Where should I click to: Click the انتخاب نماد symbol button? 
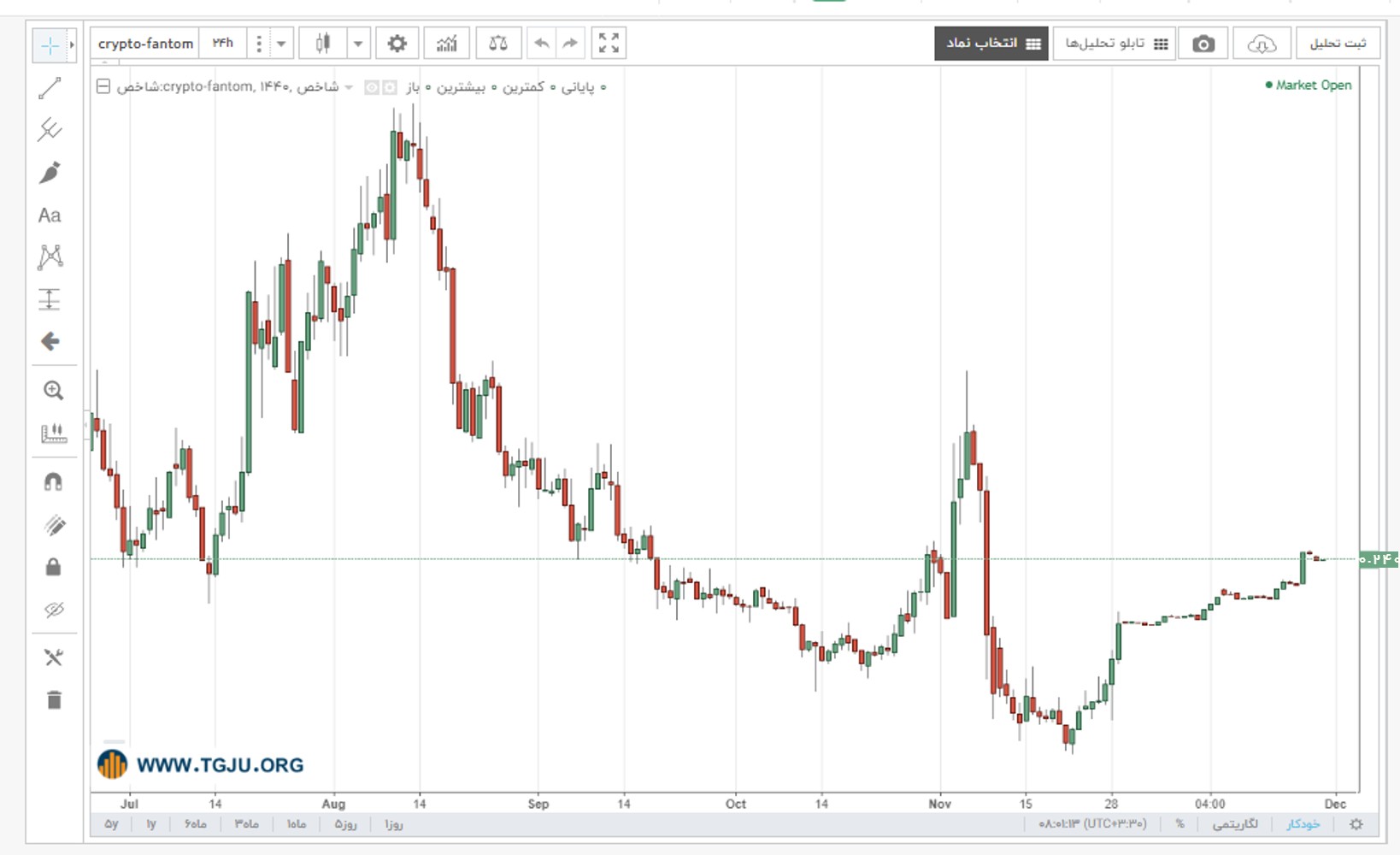[991, 44]
